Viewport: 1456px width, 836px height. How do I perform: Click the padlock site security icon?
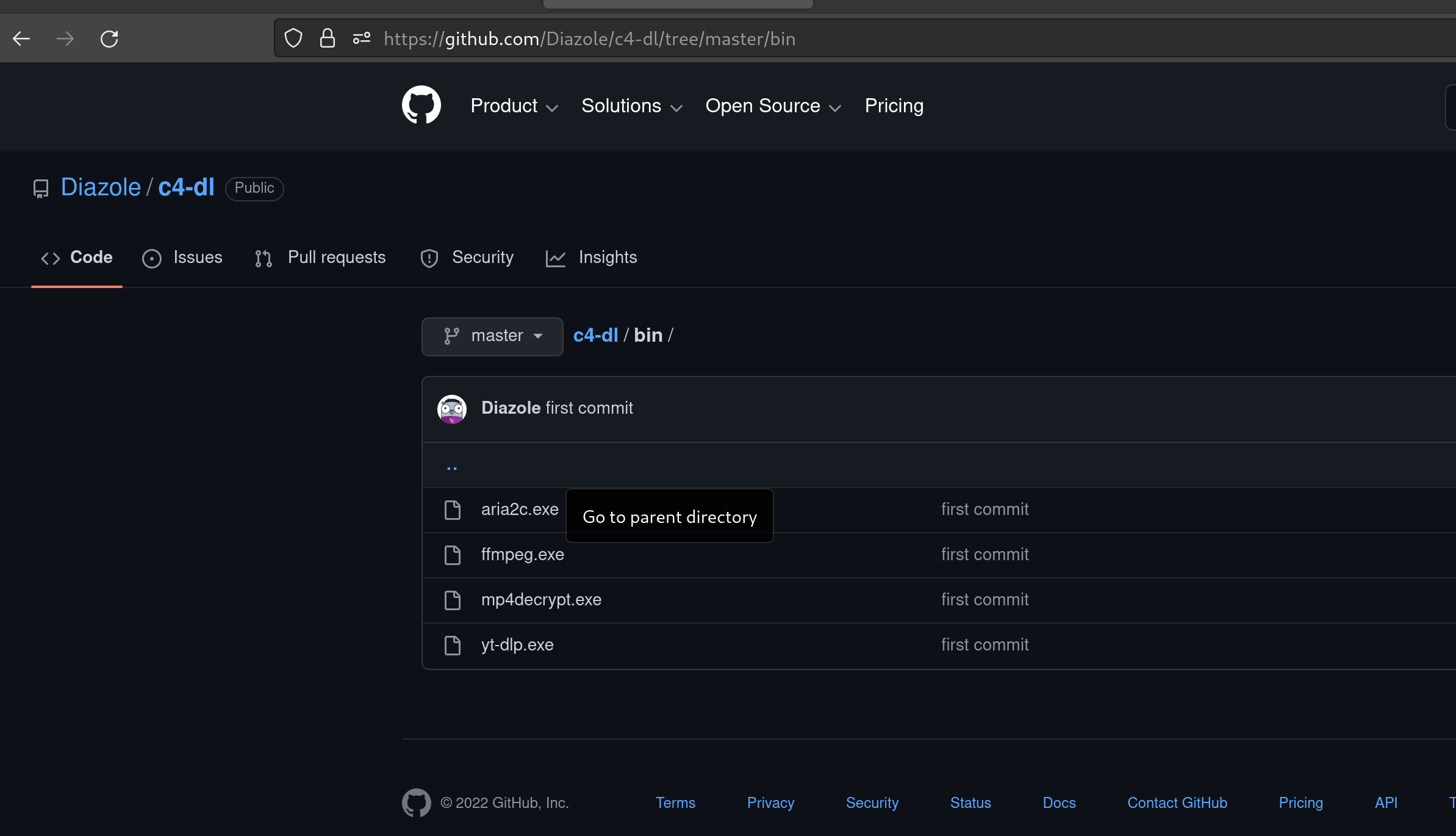point(328,38)
